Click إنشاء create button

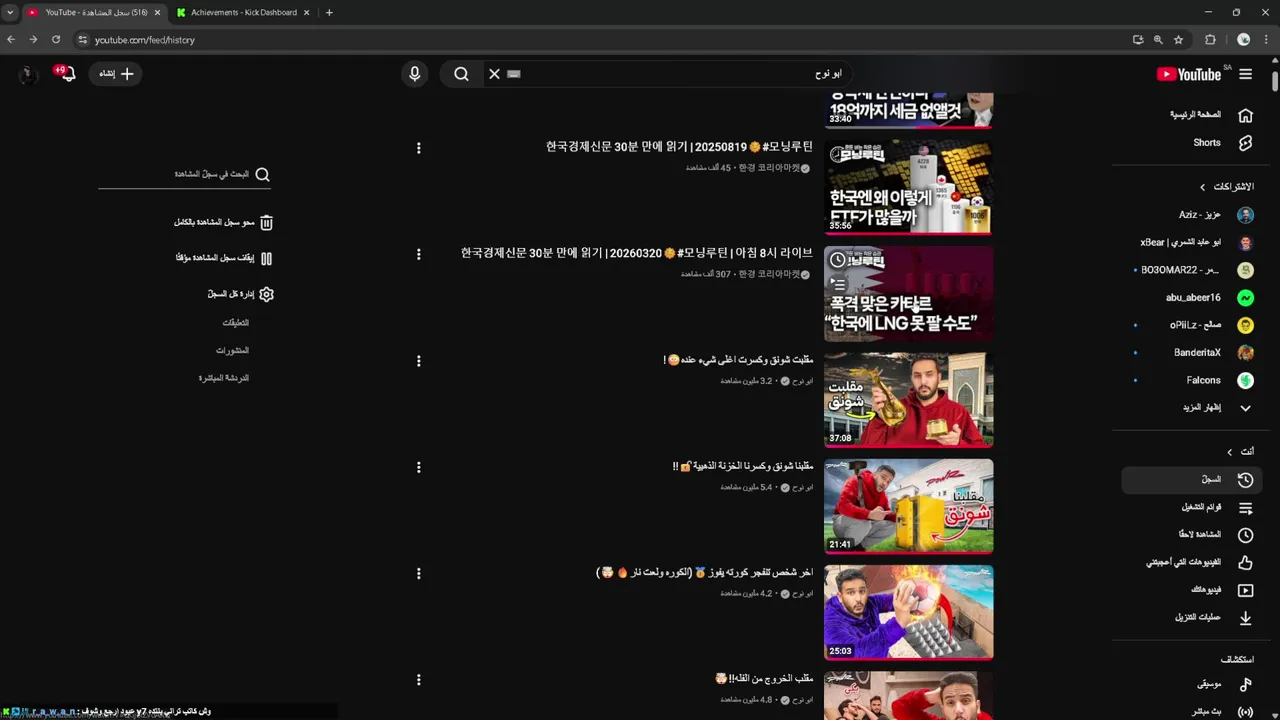pyautogui.click(x=115, y=74)
